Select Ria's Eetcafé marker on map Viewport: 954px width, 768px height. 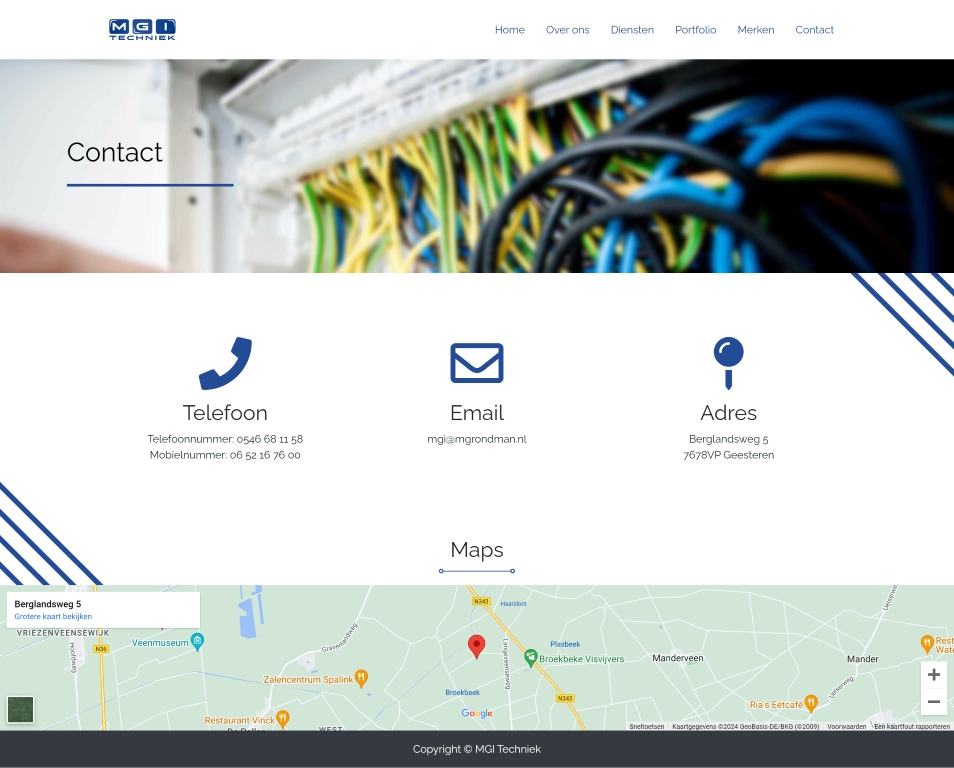pyautogui.click(x=811, y=703)
